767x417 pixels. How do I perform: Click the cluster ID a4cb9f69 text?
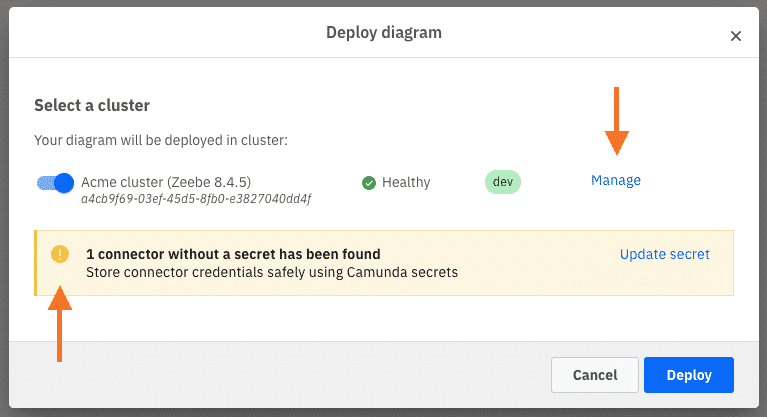(196, 199)
